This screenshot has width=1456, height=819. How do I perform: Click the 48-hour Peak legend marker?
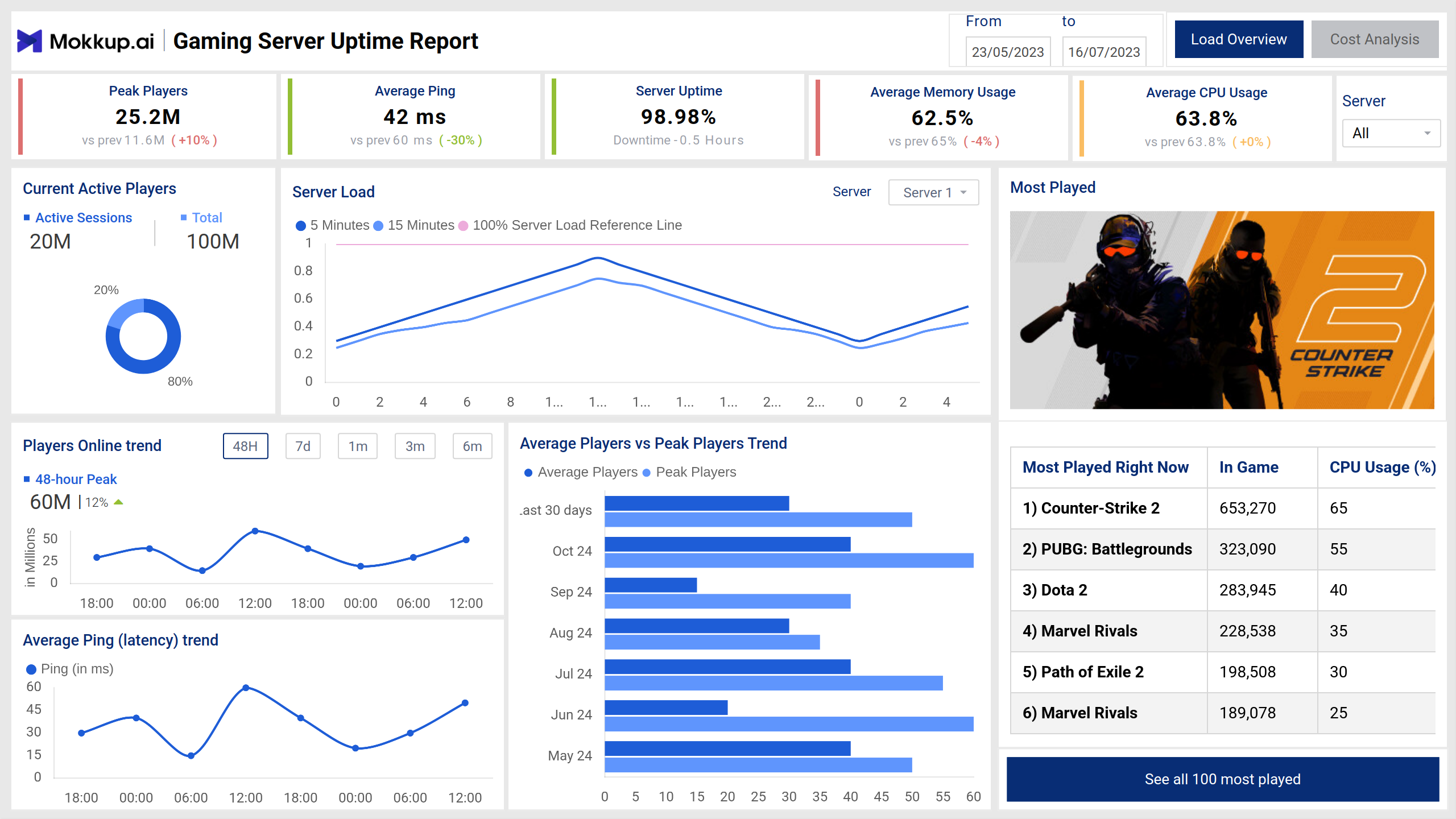(x=27, y=479)
